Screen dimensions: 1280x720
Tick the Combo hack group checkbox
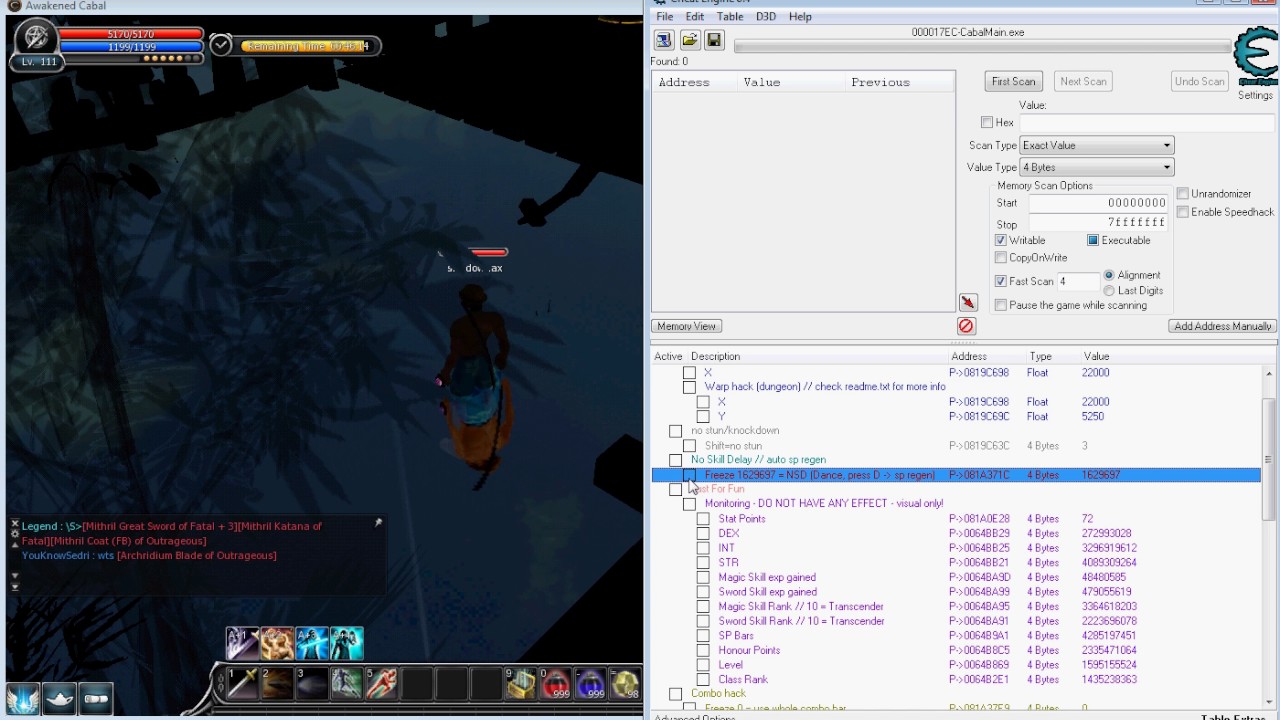coord(675,694)
